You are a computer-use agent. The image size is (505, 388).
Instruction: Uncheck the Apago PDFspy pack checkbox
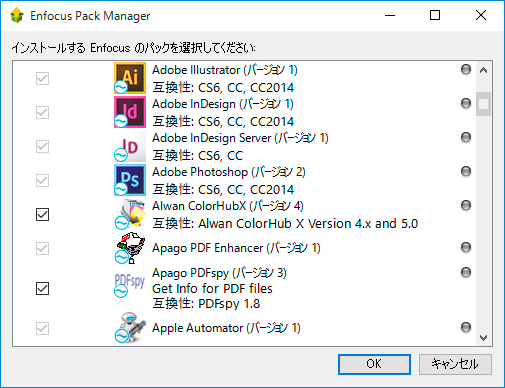pyautogui.click(x=42, y=289)
